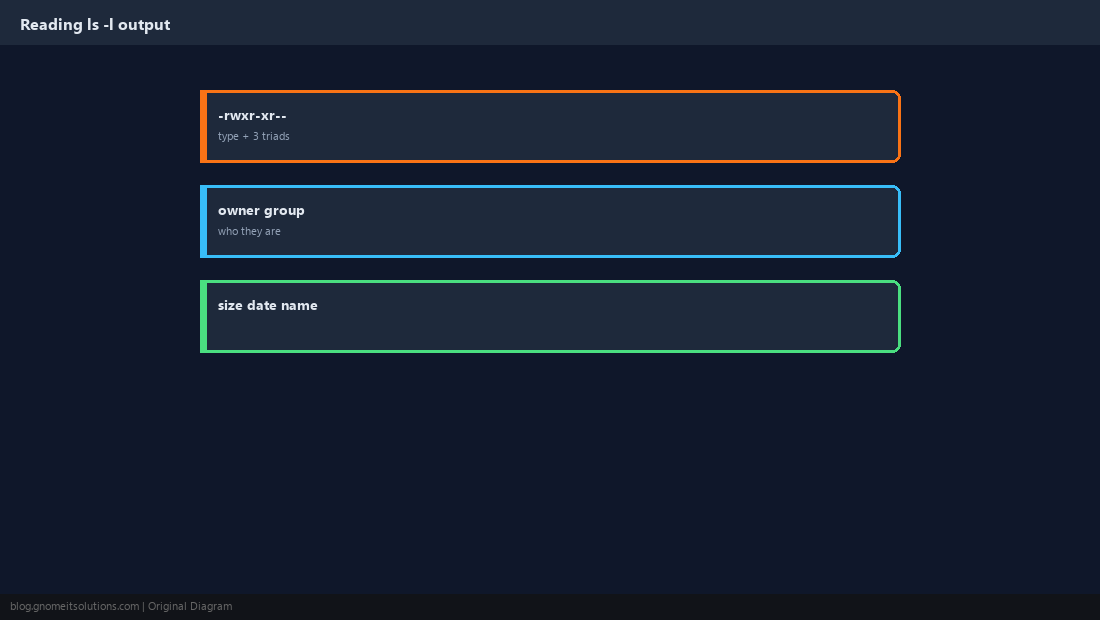1100x620 pixels.
Task: Click the word "name" in the third card
Action: click(299, 305)
